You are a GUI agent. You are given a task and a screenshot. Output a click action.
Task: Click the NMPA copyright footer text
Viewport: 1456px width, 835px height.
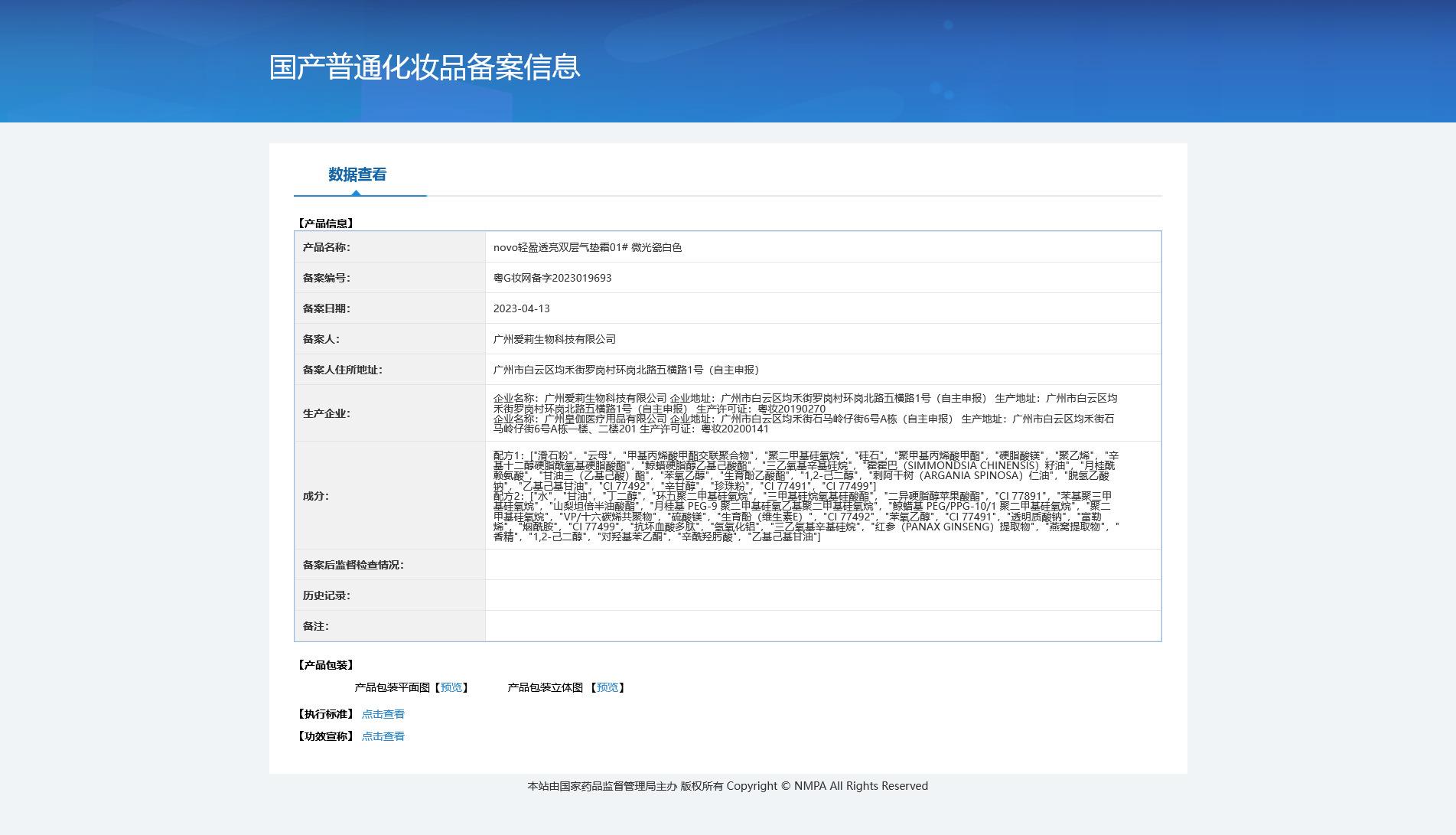[x=727, y=786]
